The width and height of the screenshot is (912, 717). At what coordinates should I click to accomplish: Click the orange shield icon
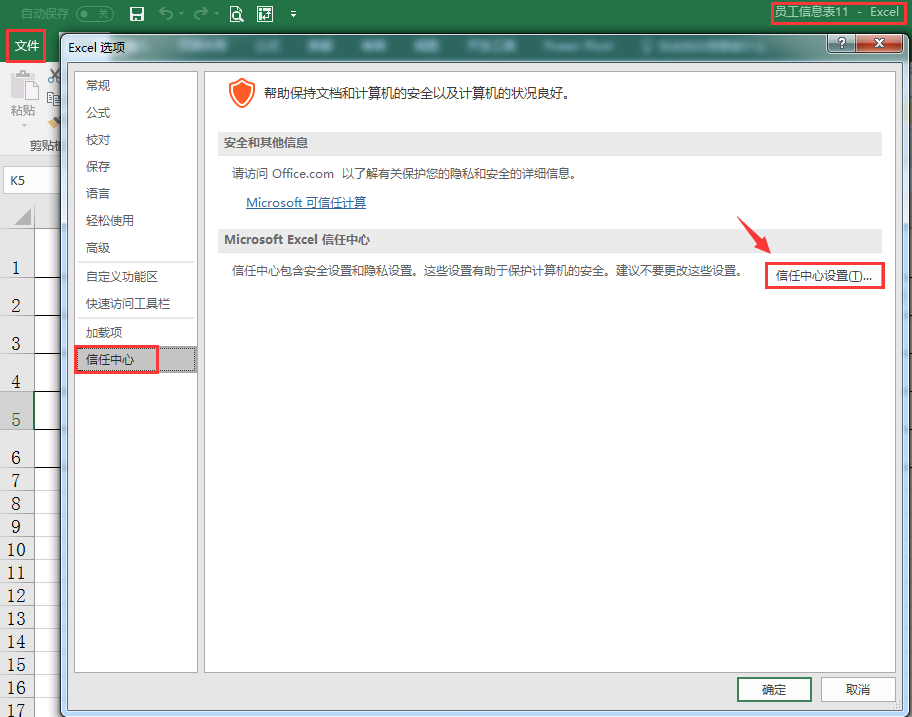[241, 93]
